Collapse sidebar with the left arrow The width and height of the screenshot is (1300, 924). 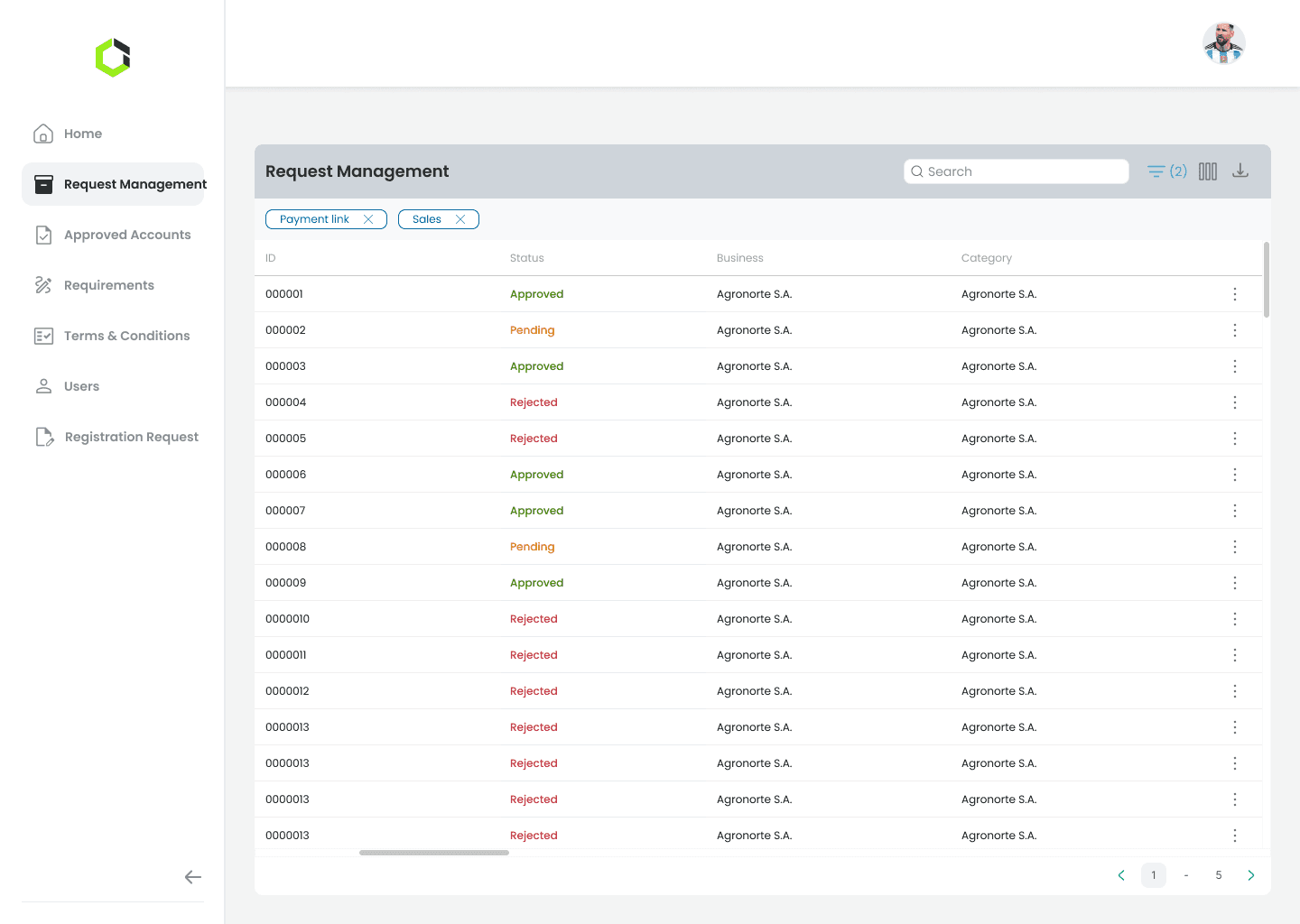point(192,877)
